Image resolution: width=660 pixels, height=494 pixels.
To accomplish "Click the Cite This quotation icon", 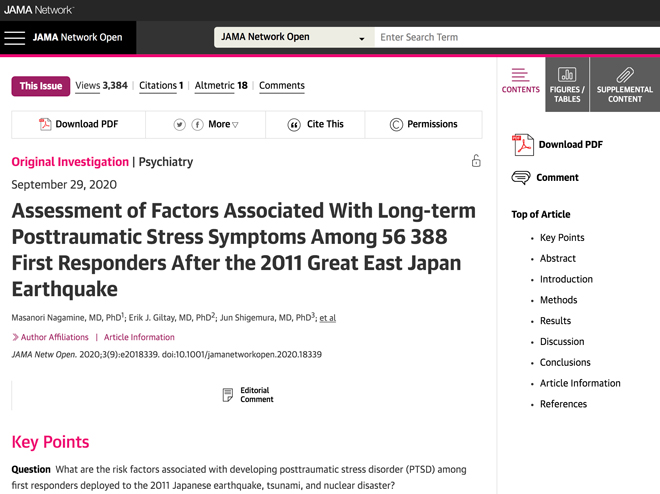I will [x=294, y=125].
